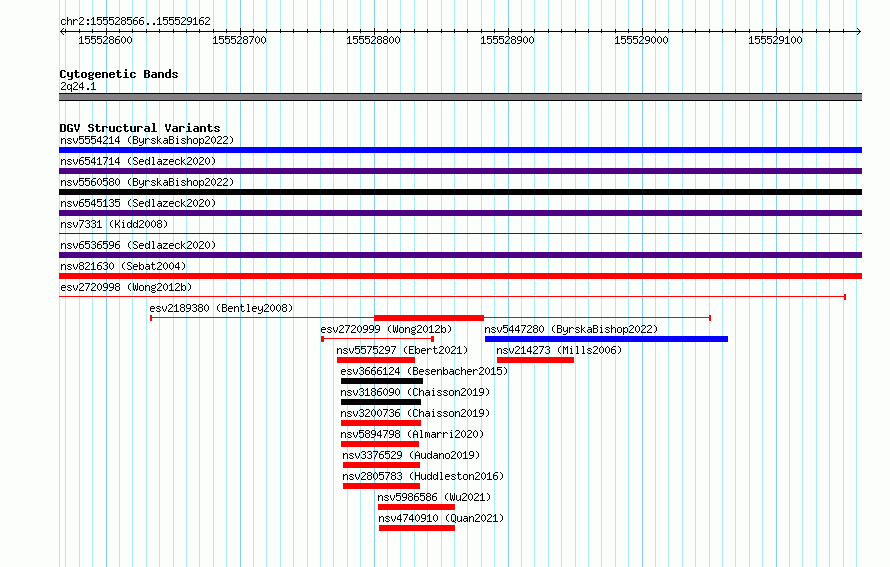The height and width of the screenshot is (567, 890).
Task: Select the purple nsv6536596 variant bar
Action: 460,255
